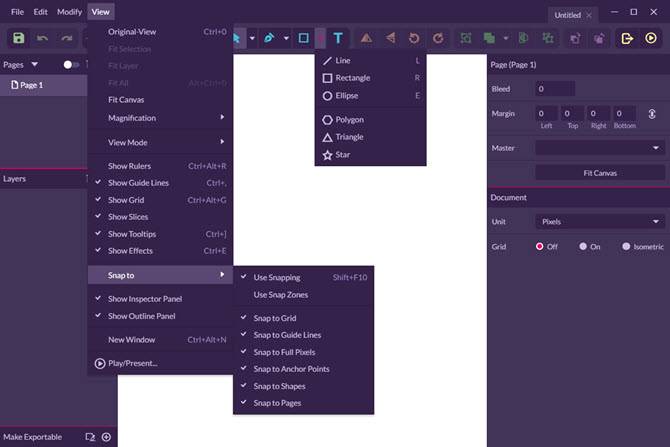670x447 pixels.
Task: Click the yellow Export icon in the toolbar
Action: pos(627,38)
